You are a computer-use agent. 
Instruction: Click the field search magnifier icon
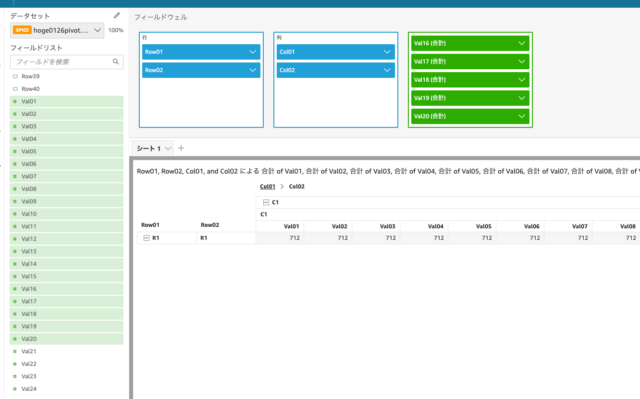coord(116,62)
